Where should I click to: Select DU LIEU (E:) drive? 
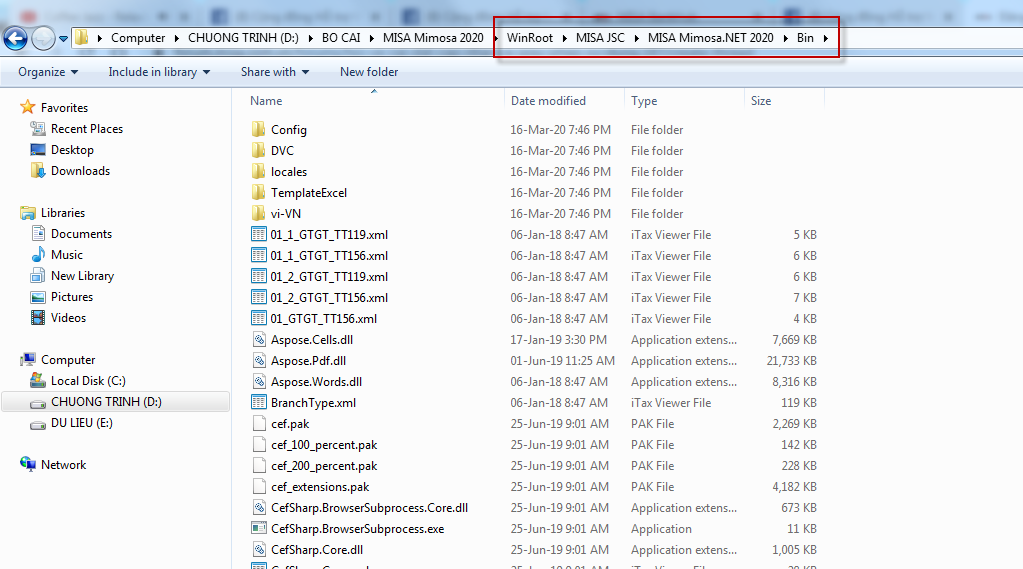pyautogui.click(x=82, y=423)
